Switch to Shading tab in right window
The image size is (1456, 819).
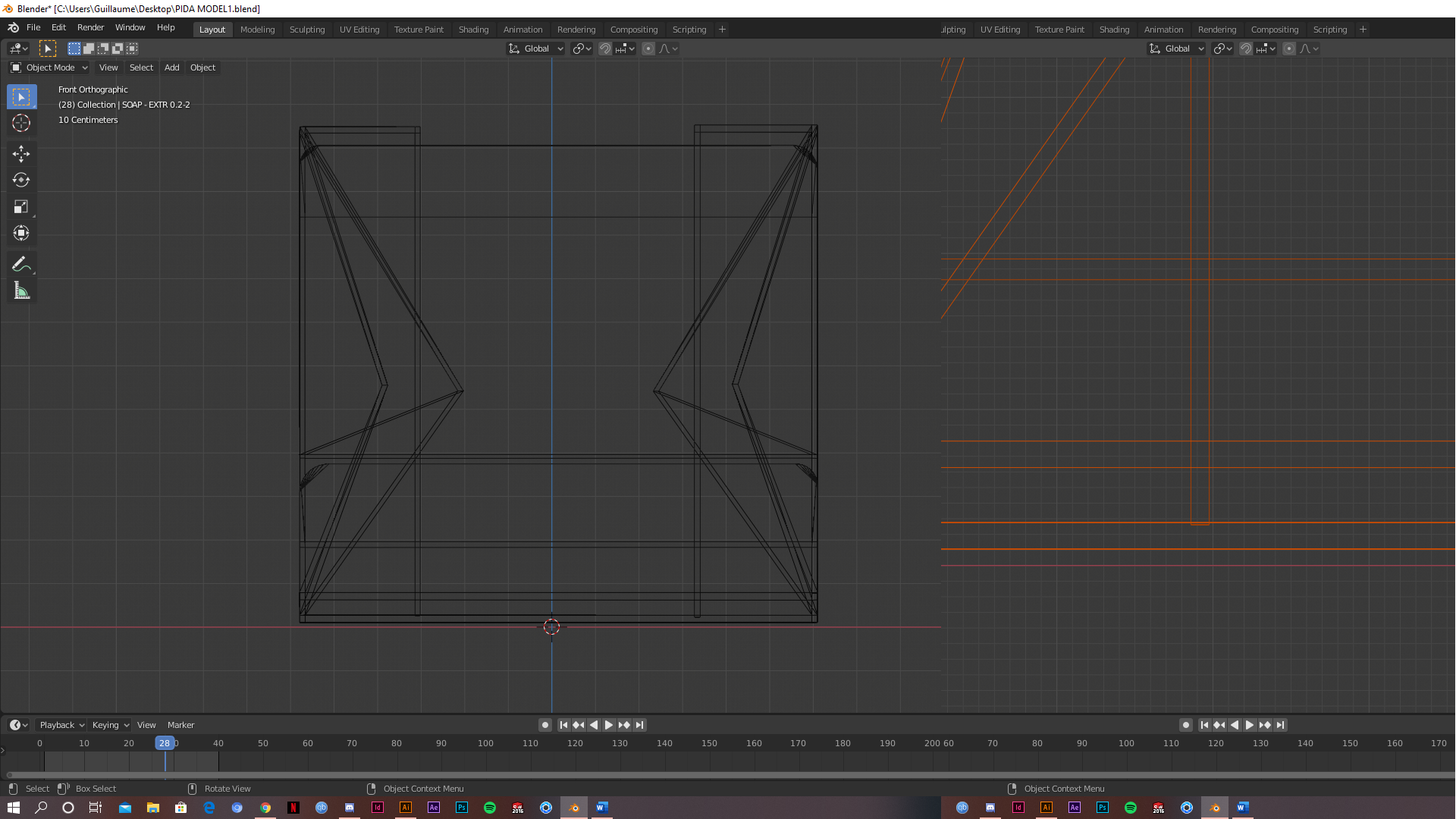pyautogui.click(x=1114, y=30)
